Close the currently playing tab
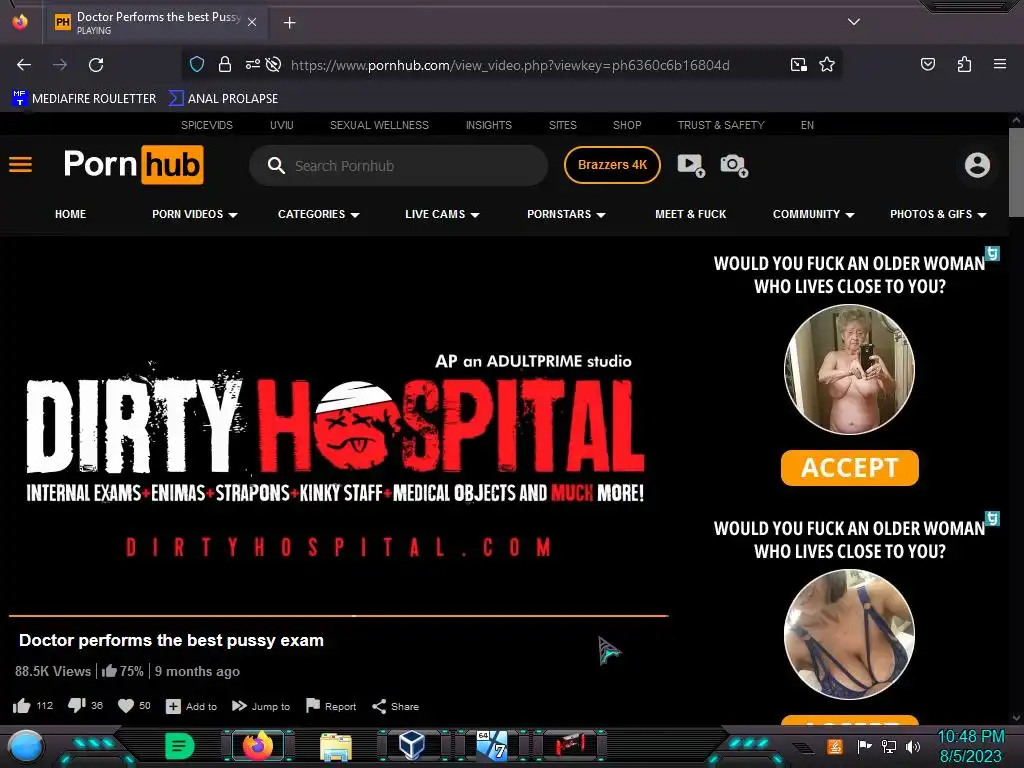This screenshot has height=768, width=1024. pos(252,22)
